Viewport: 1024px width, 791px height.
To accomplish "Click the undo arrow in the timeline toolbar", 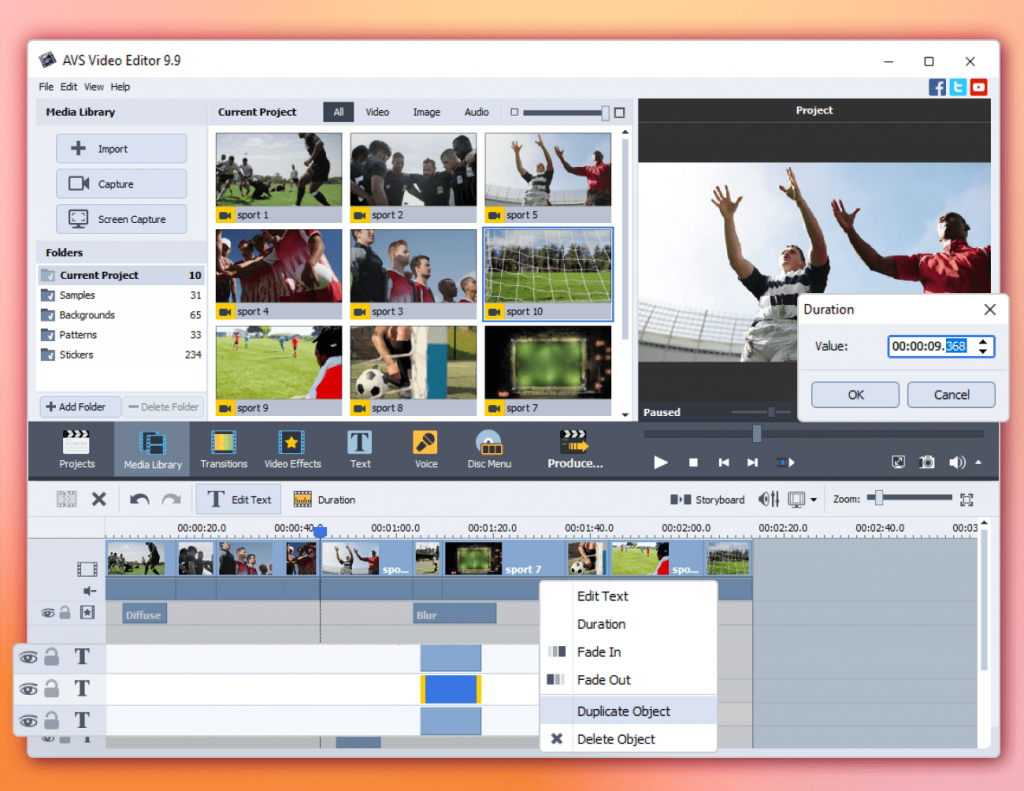I will click(x=140, y=499).
